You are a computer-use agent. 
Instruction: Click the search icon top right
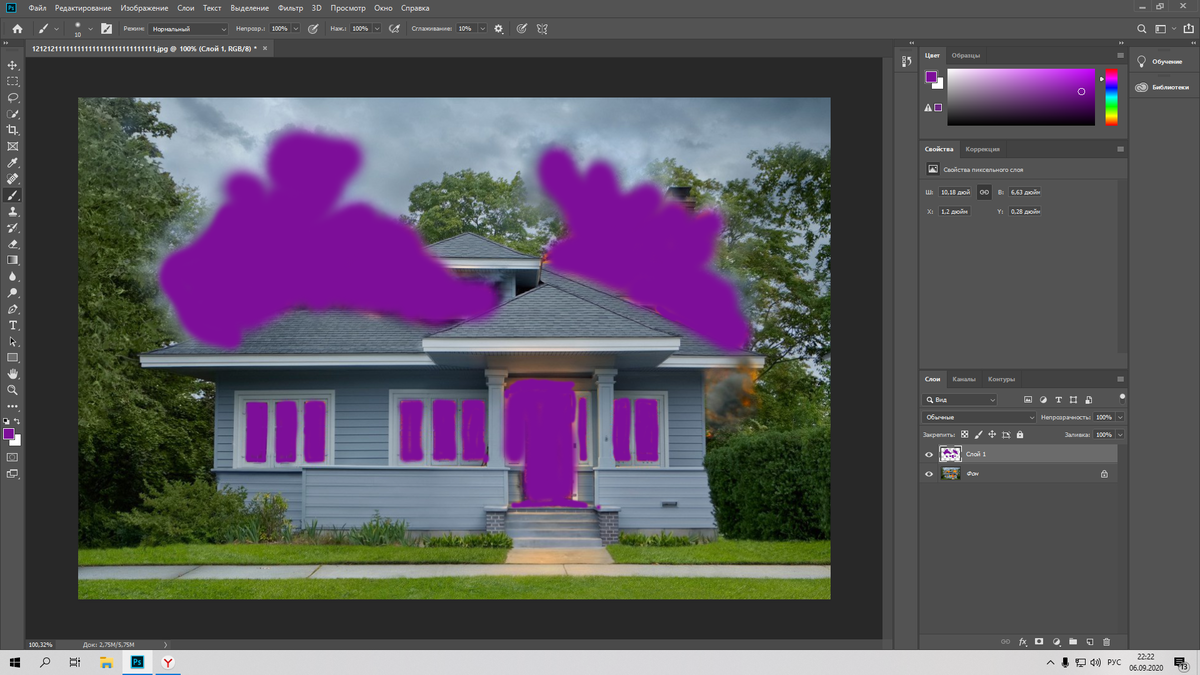tap(1142, 29)
